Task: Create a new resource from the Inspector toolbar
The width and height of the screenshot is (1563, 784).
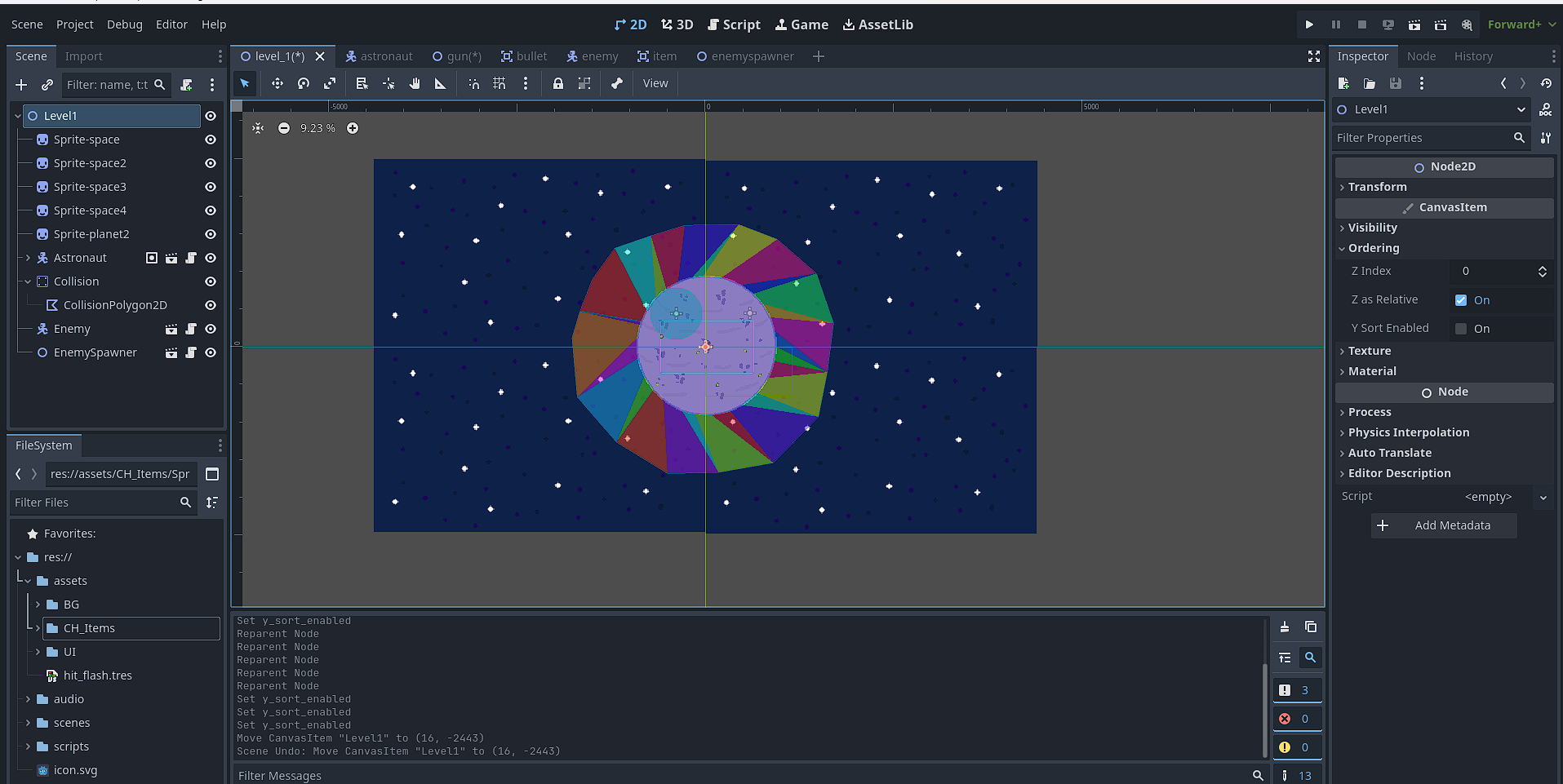Action: click(x=1343, y=83)
